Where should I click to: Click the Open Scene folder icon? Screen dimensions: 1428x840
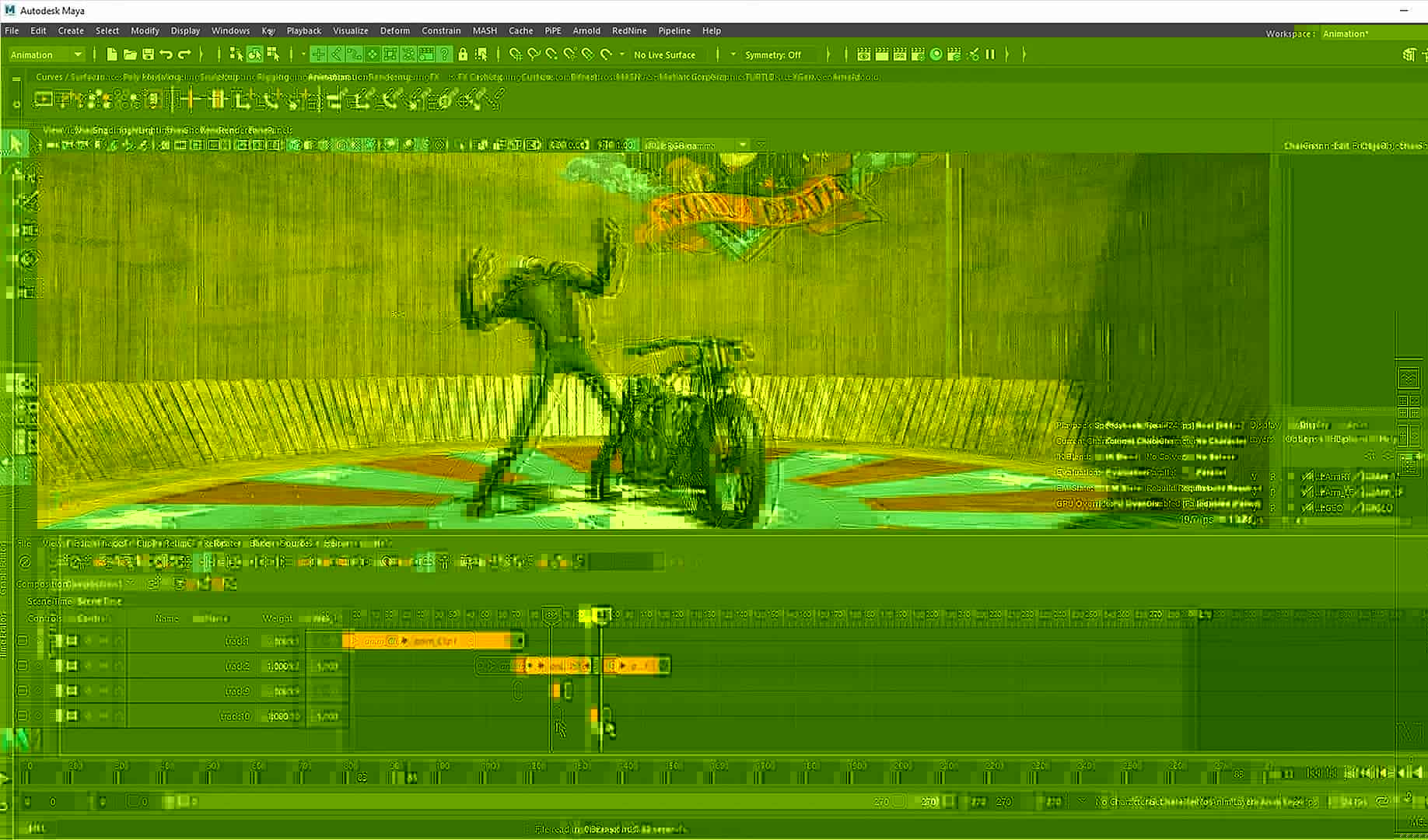tap(130, 54)
